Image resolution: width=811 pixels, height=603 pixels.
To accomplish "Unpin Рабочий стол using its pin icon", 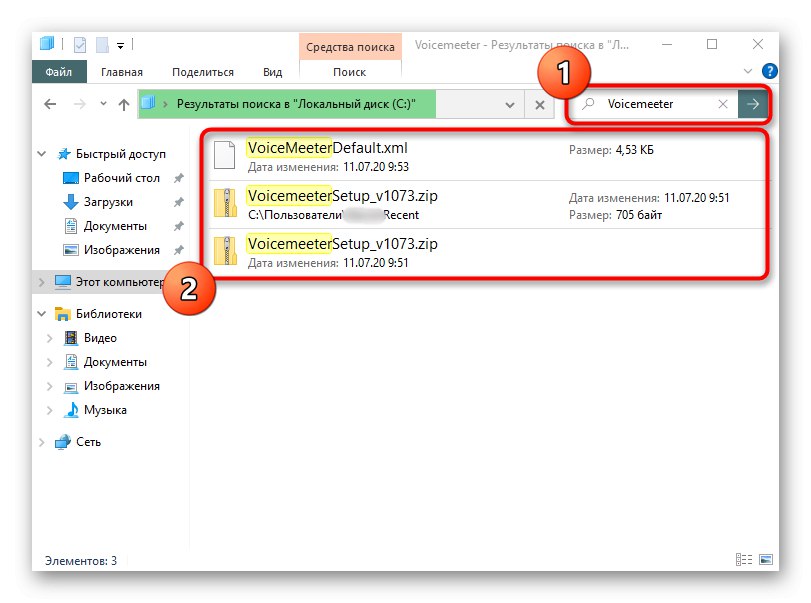I will click(x=179, y=178).
